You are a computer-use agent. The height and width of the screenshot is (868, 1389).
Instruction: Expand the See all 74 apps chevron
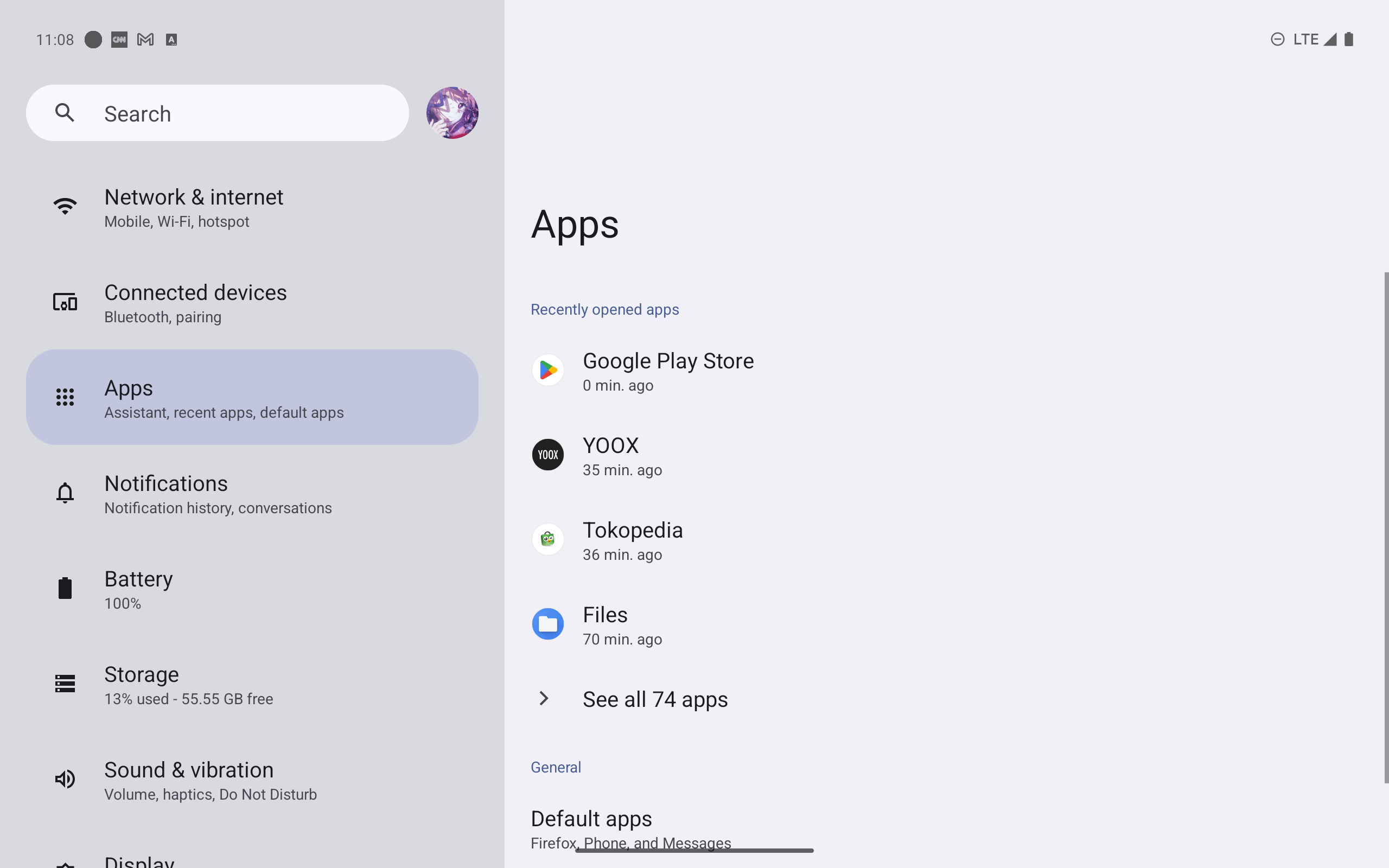(x=544, y=699)
